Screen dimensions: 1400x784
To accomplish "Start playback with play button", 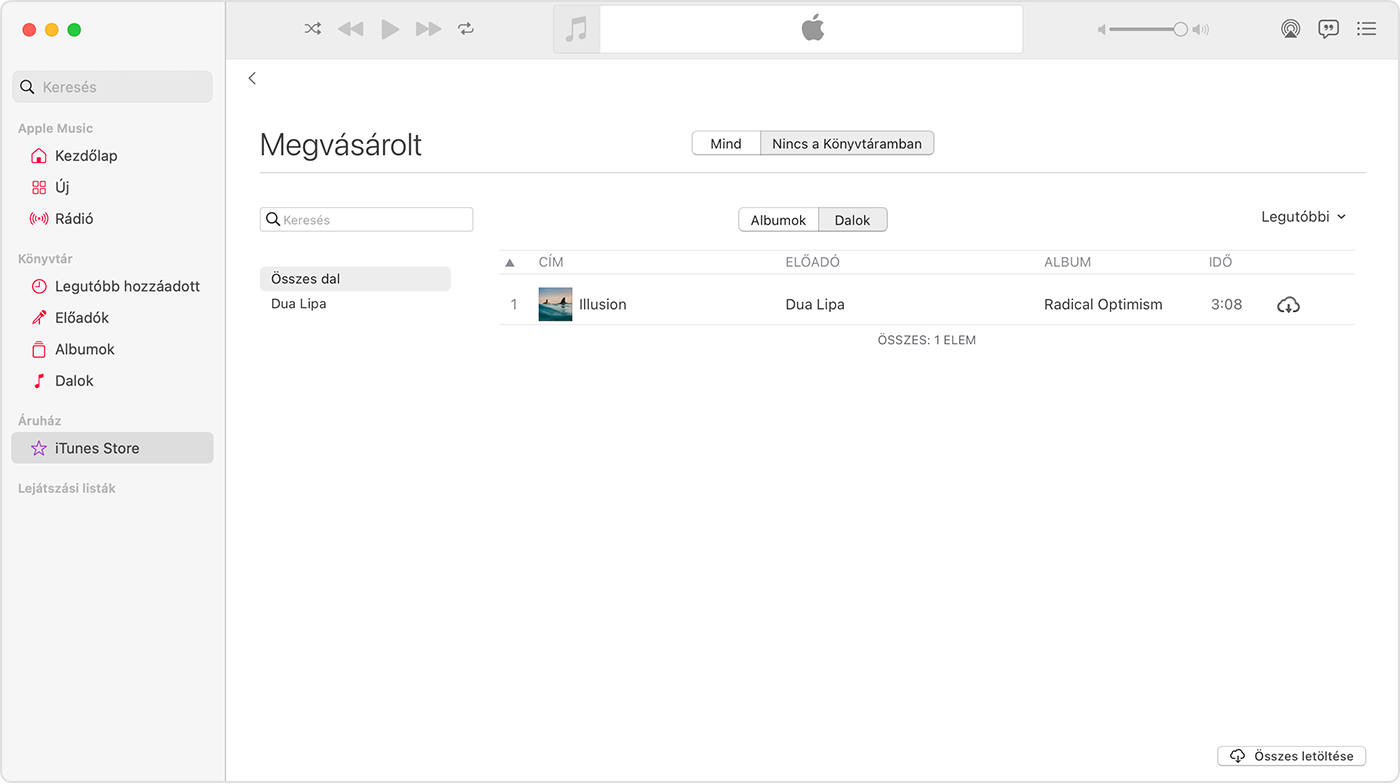I will pyautogui.click(x=390, y=29).
